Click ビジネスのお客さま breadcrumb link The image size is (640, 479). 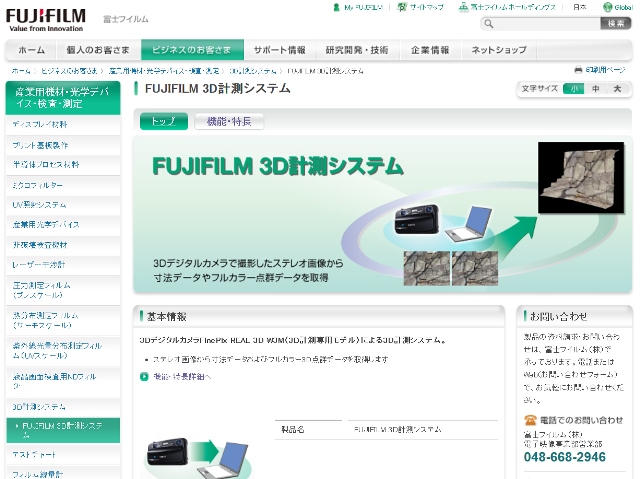coord(69,71)
